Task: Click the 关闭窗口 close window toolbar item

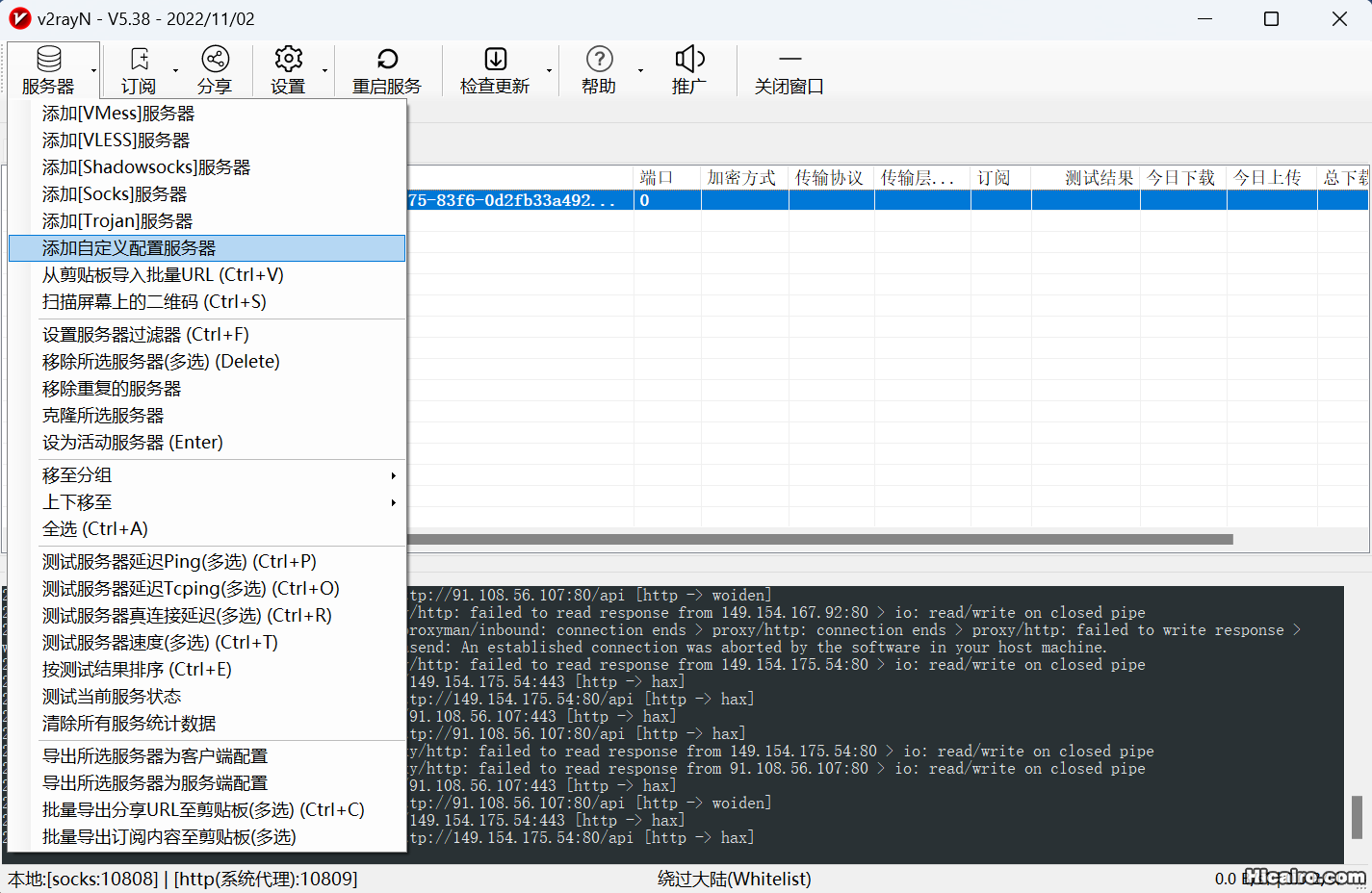Action: 790,69
